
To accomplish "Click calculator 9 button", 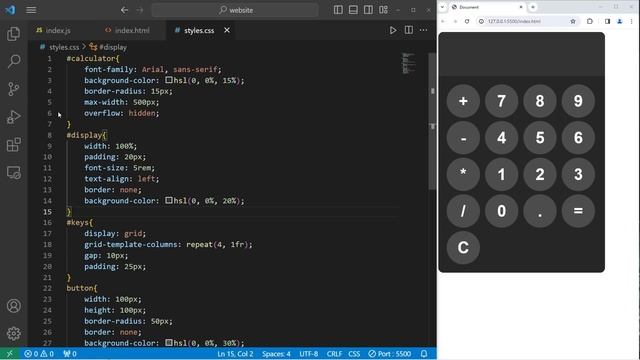I will [578, 101].
